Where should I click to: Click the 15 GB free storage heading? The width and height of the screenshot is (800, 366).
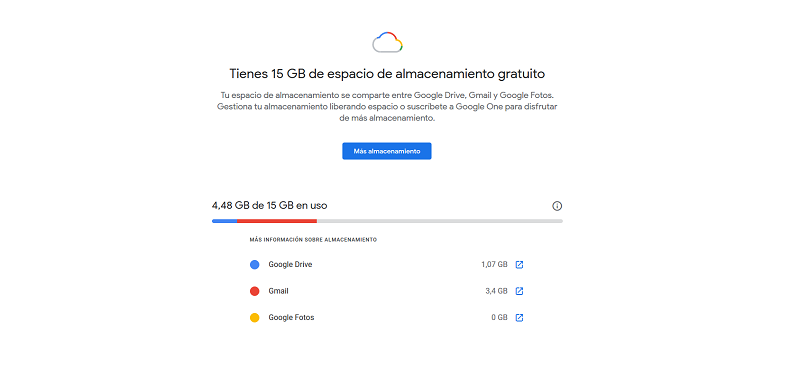pos(387,74)
